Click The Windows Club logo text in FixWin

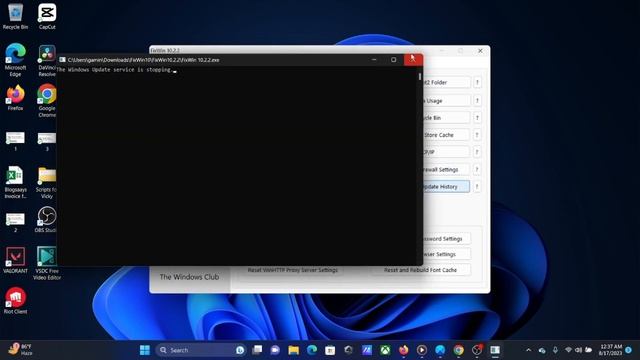189,277
